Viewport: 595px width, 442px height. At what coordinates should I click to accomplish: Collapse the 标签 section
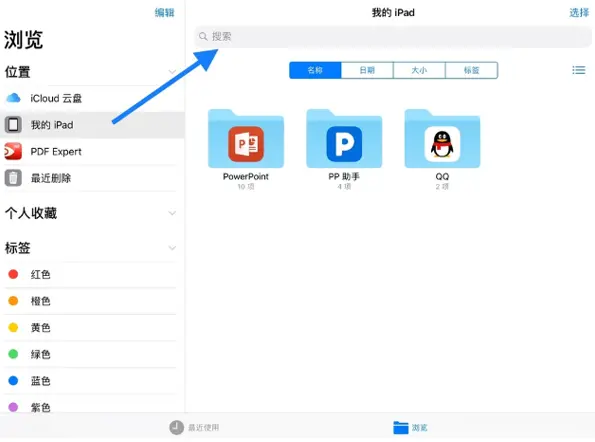(172, 248)
